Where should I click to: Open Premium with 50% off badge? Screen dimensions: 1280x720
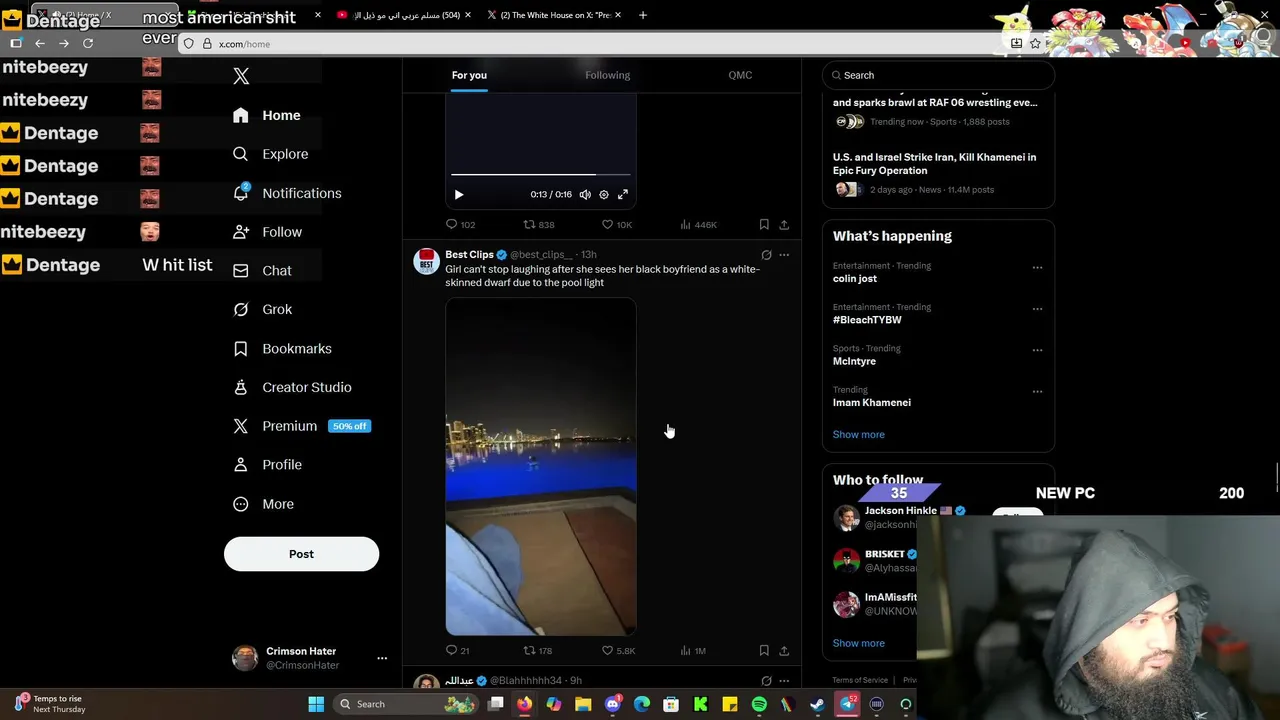tap(301, 426)
